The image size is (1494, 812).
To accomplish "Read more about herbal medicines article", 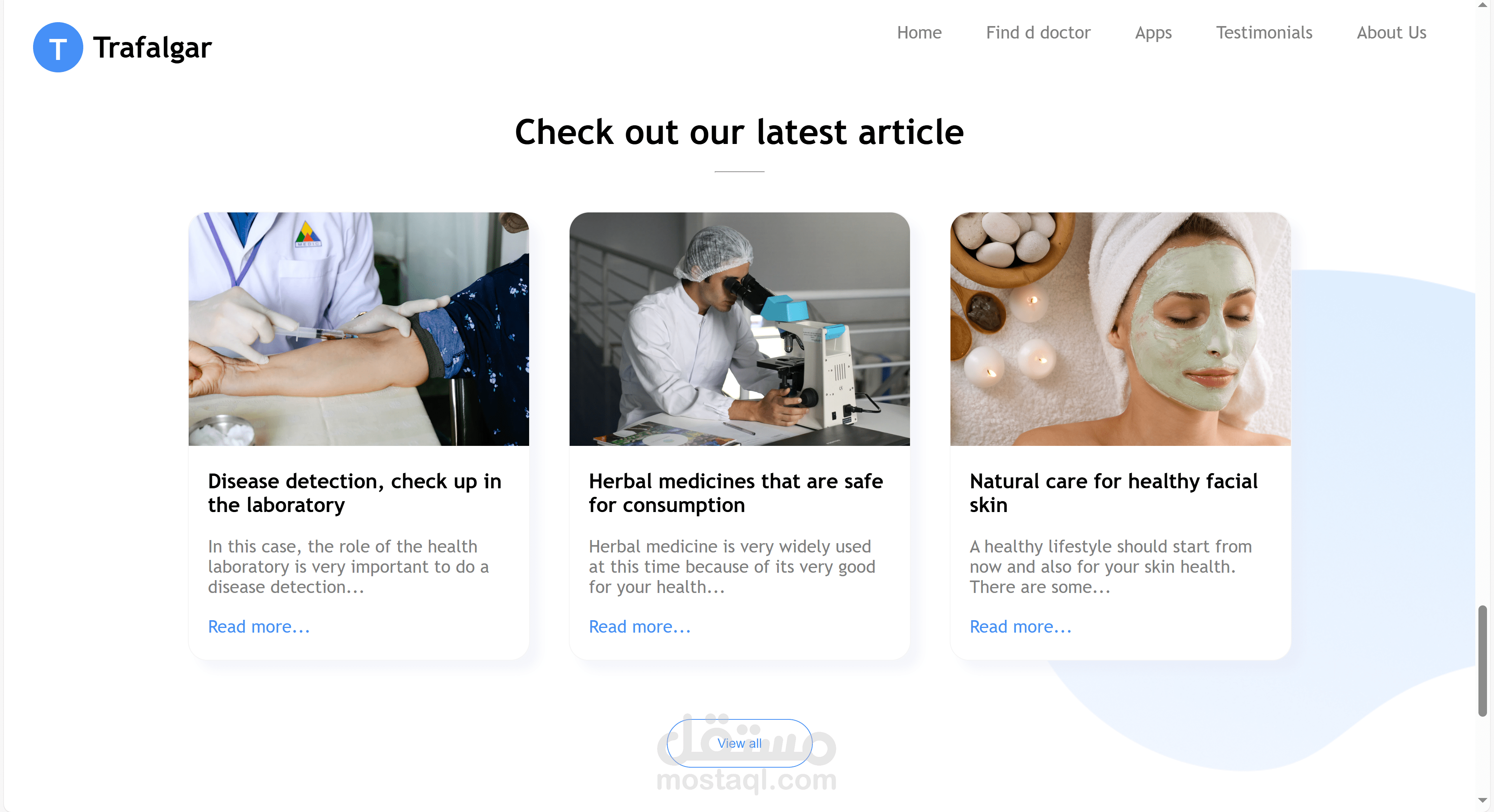I will pos(640,626).
